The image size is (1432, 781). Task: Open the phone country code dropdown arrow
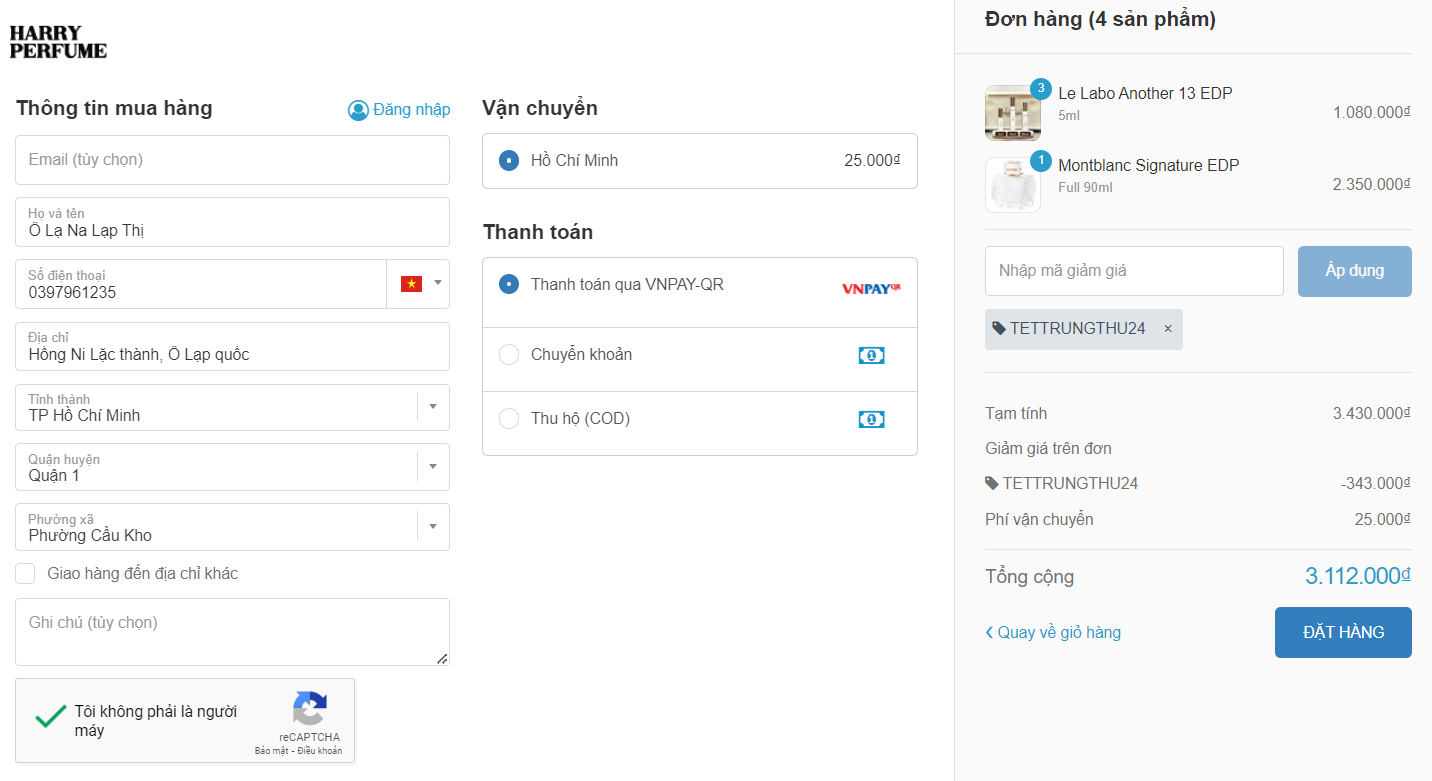pos(437,284)
